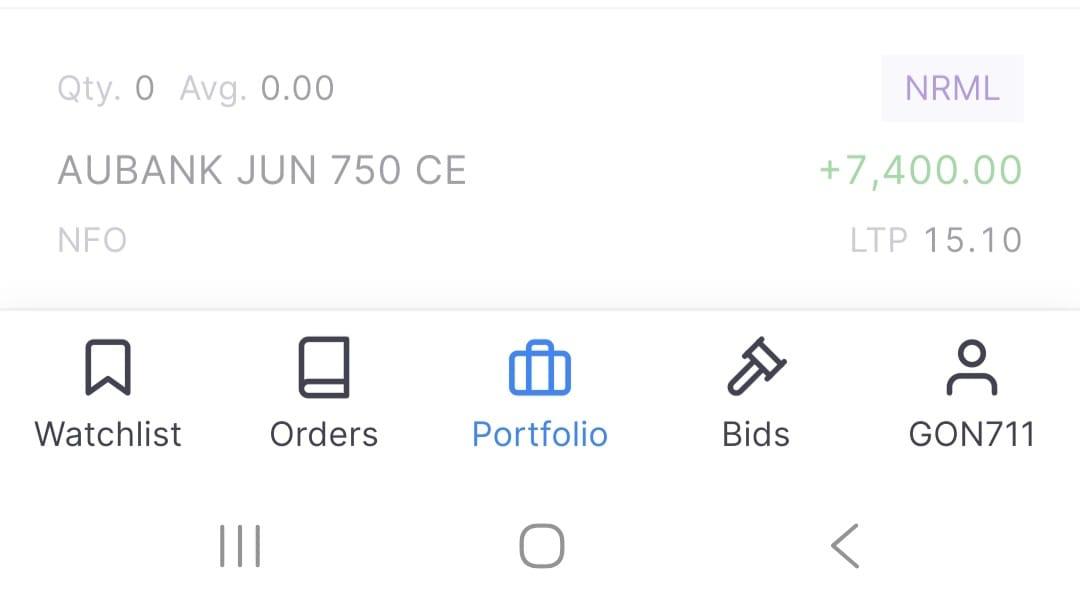This screenshot has width=1080, height=615.
Task: Switch to the Orders tab label
Action: (324, 435)
